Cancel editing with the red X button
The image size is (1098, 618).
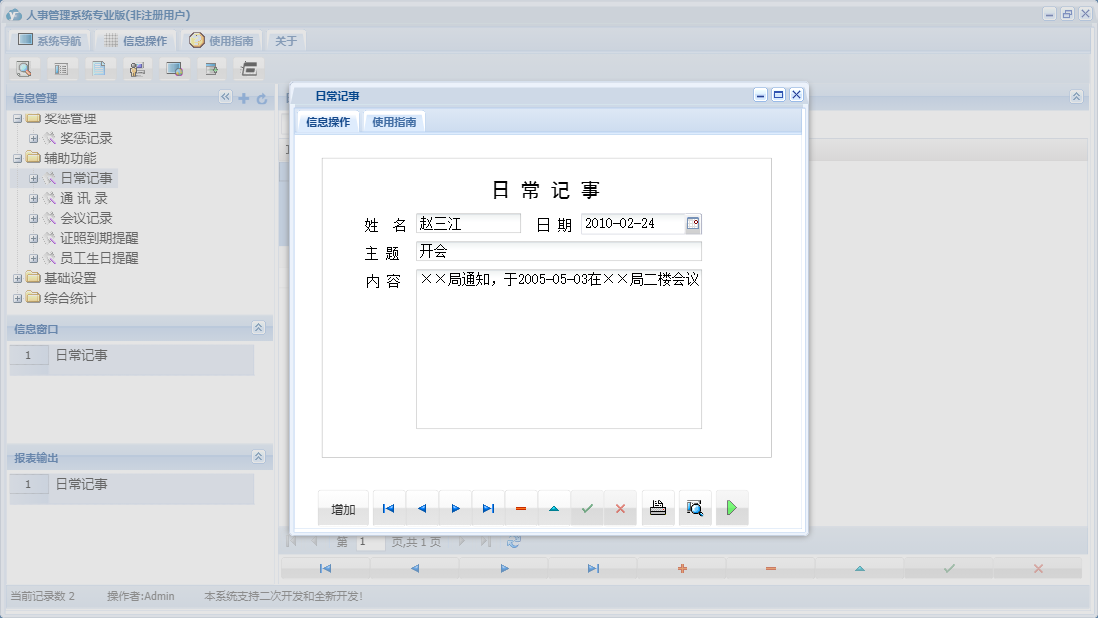tap(619, 507)
